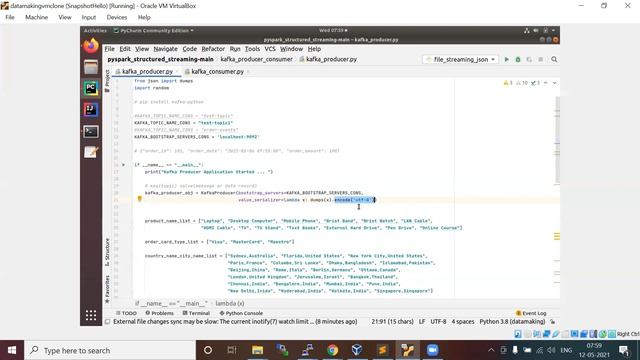The width and height of the screenshot is (640, 360).
Task: Show hidden tray icons chevron on the Windows taskbar
Action: pyautogui.click(x=491, y=350)
